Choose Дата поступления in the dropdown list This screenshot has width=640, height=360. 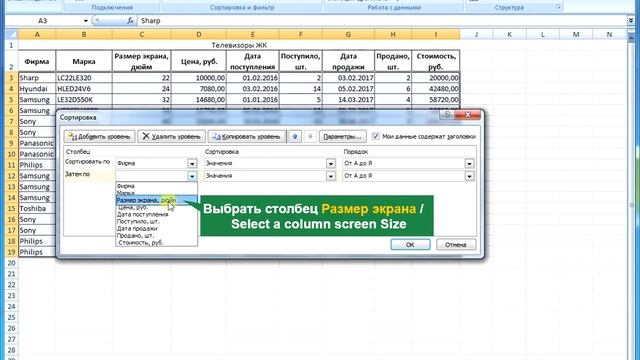(156, 214)
